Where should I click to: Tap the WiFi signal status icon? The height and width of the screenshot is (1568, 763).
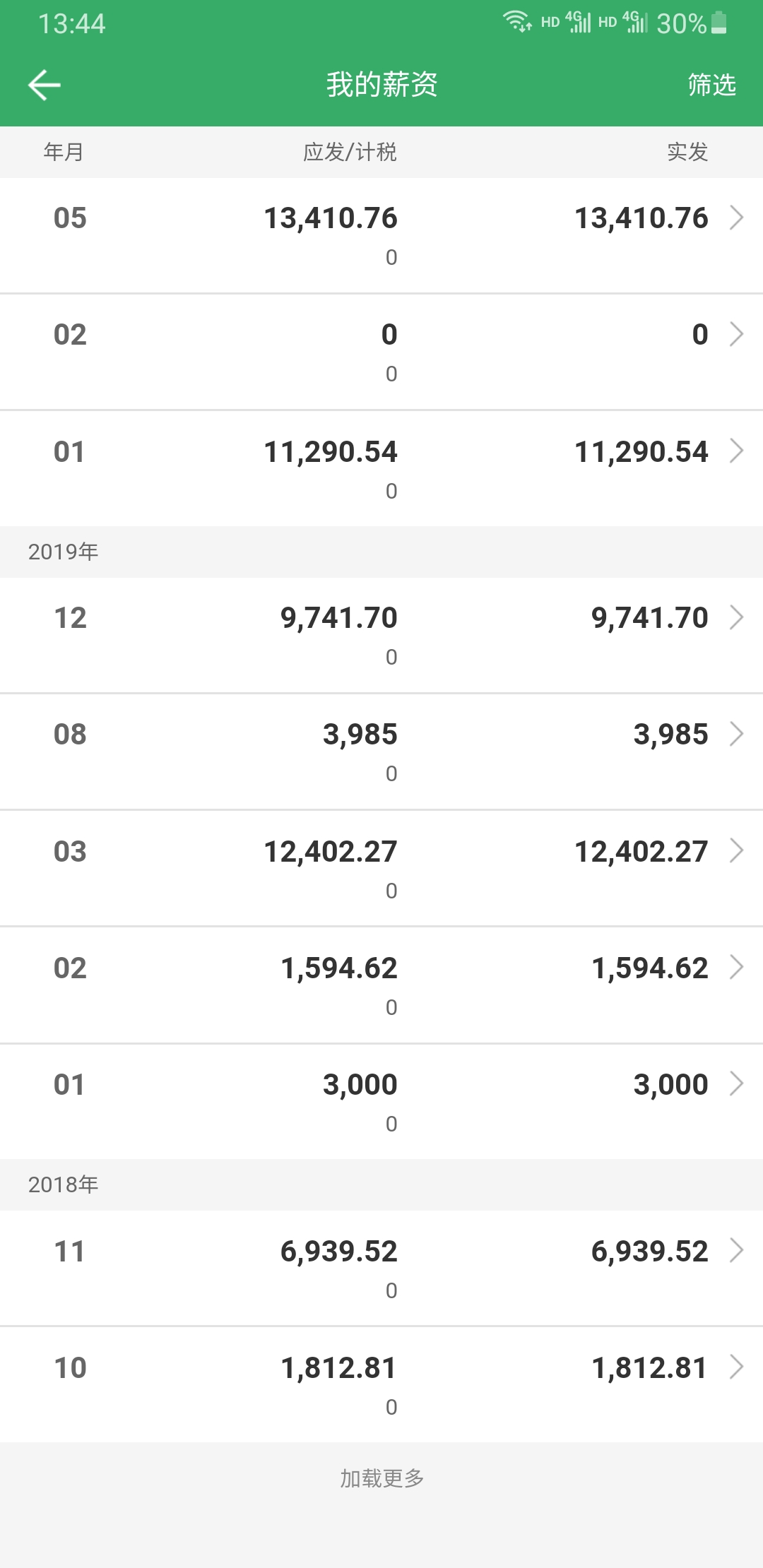click(517, 21)
